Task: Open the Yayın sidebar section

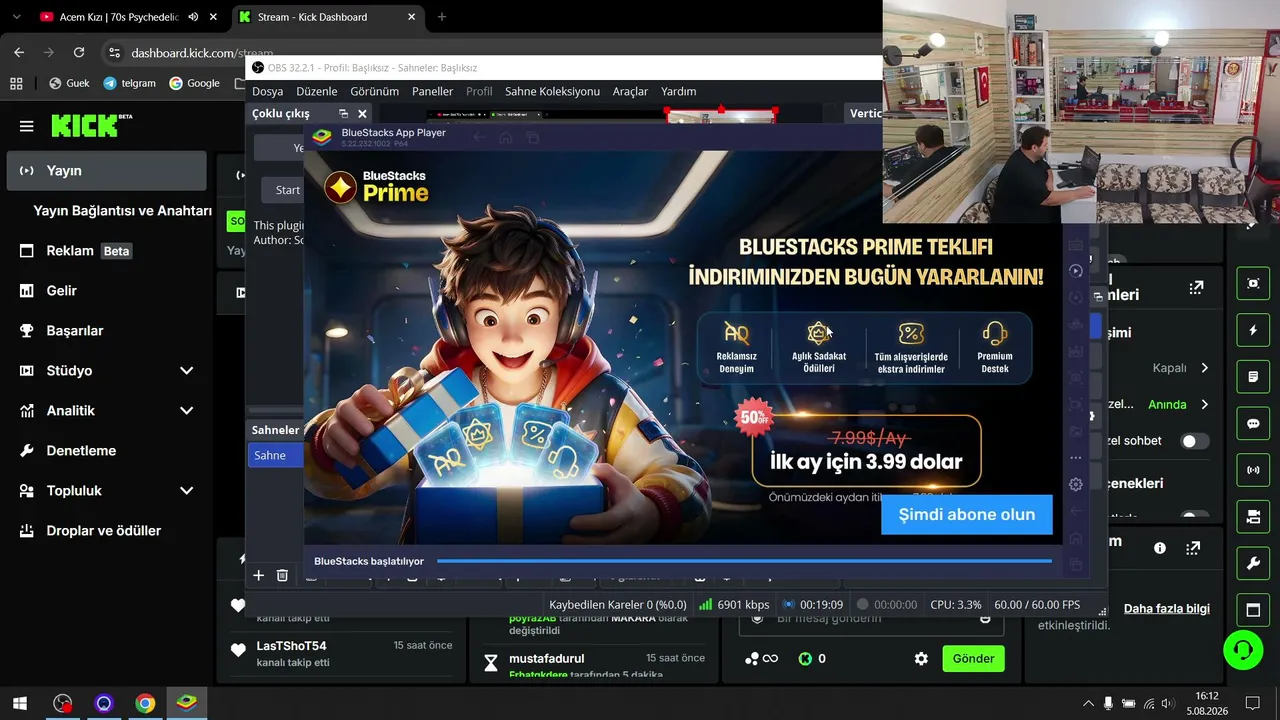Action: point(107,171)
